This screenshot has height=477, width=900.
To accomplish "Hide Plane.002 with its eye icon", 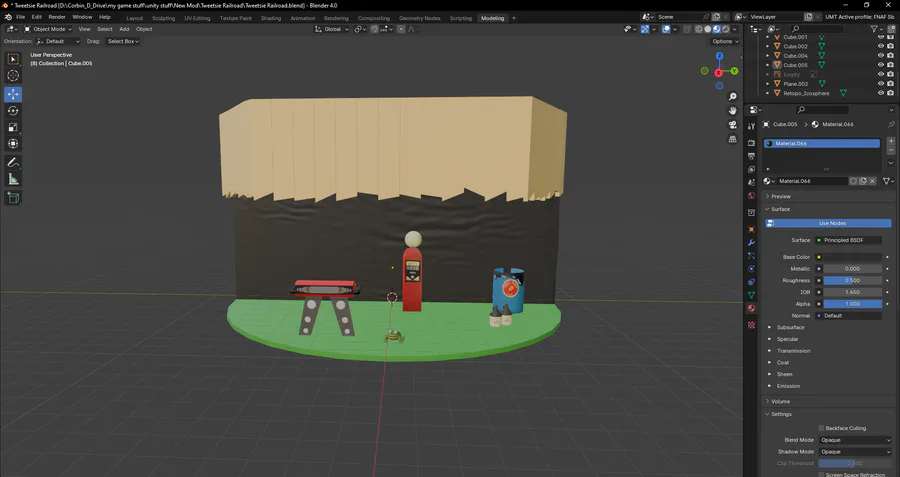I will point(881,84).
